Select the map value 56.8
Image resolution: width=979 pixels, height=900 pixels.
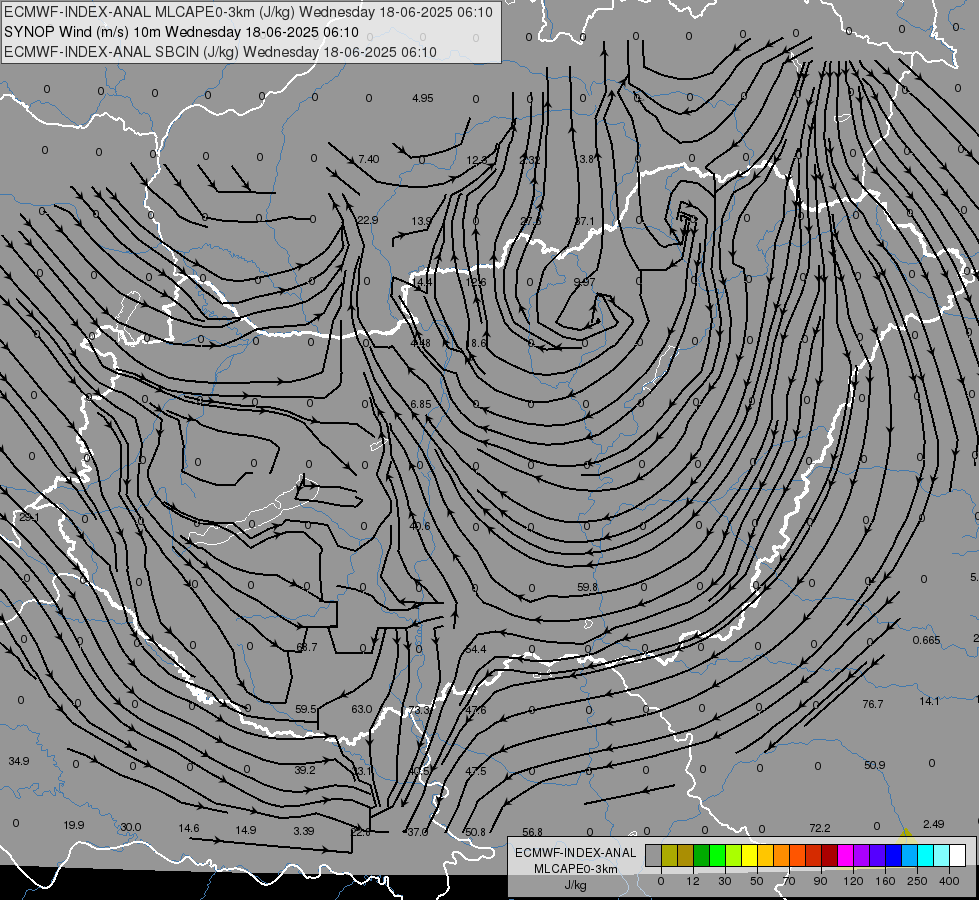tap(533, 832)
